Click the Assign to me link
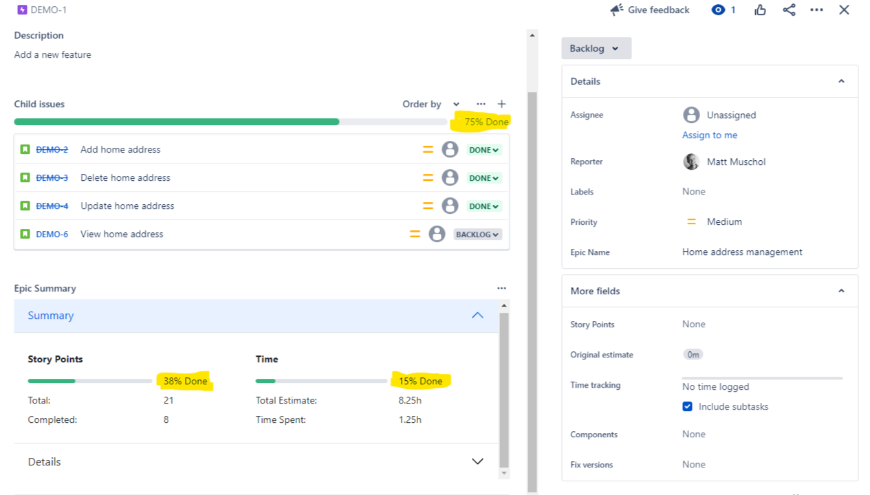This screenshot has height=495, width=870. (x=709, y=135)
